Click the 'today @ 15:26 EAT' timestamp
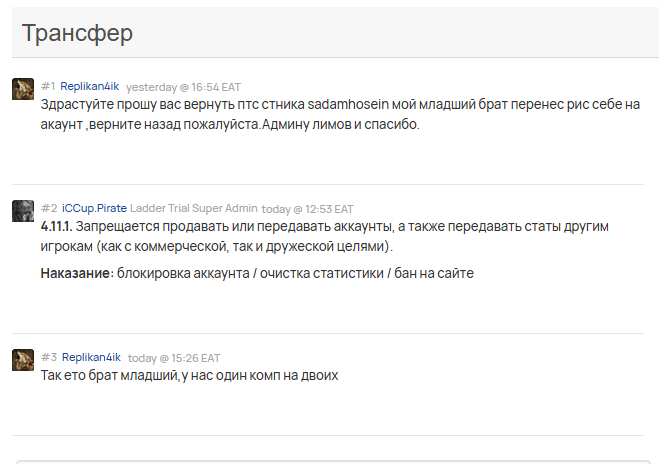This screenshot has width=659, height=464. click(x=174, y=358)
